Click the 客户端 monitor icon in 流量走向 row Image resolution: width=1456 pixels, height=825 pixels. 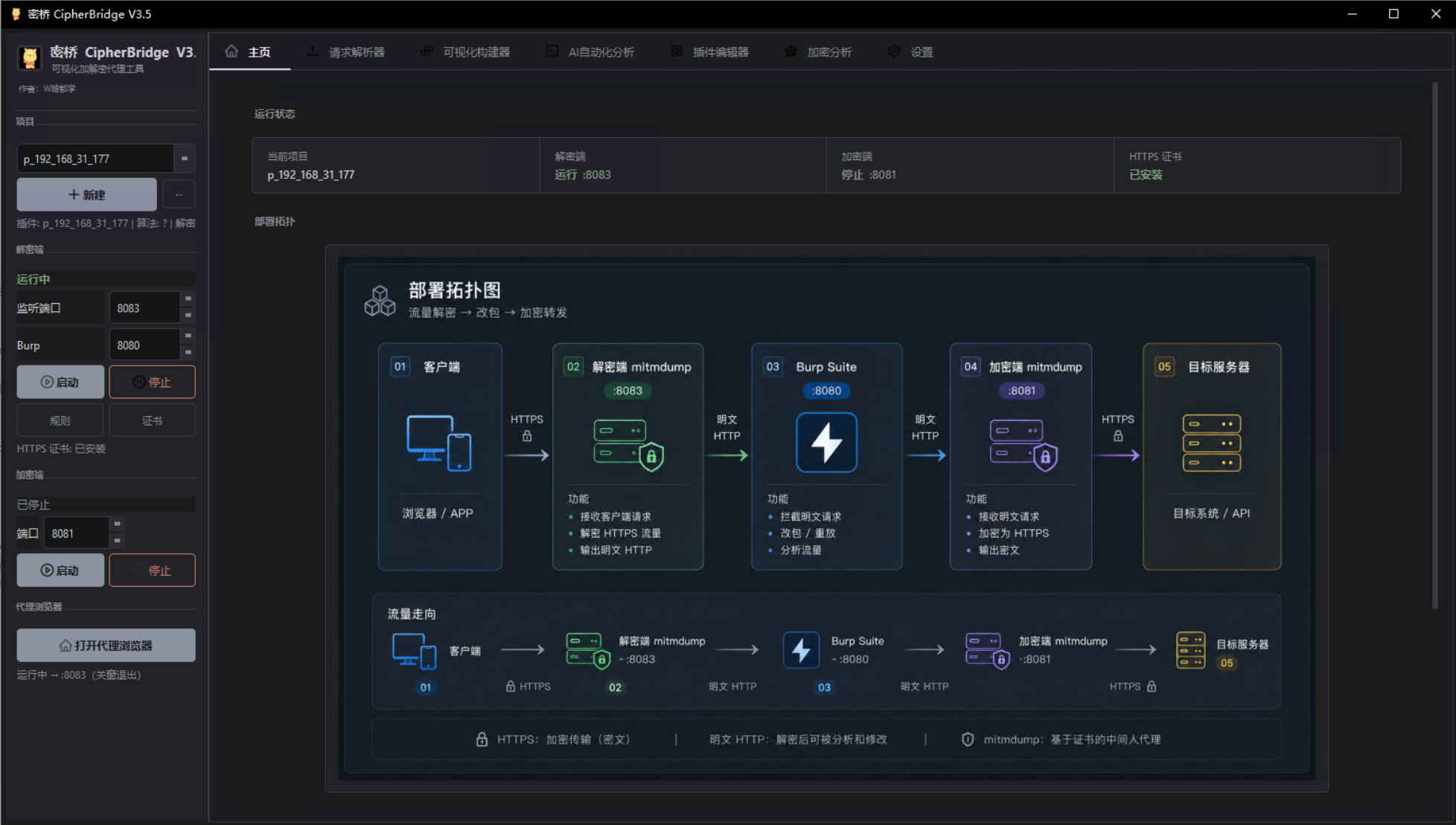pos(414,651)
